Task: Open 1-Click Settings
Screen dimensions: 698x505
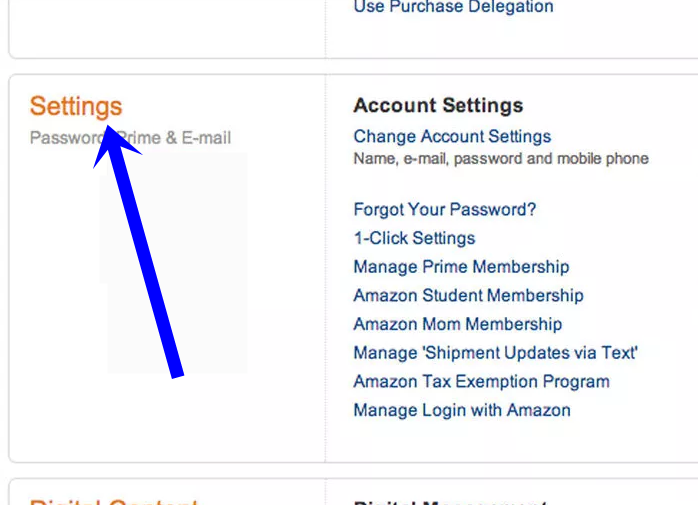Action: [414, 238]
